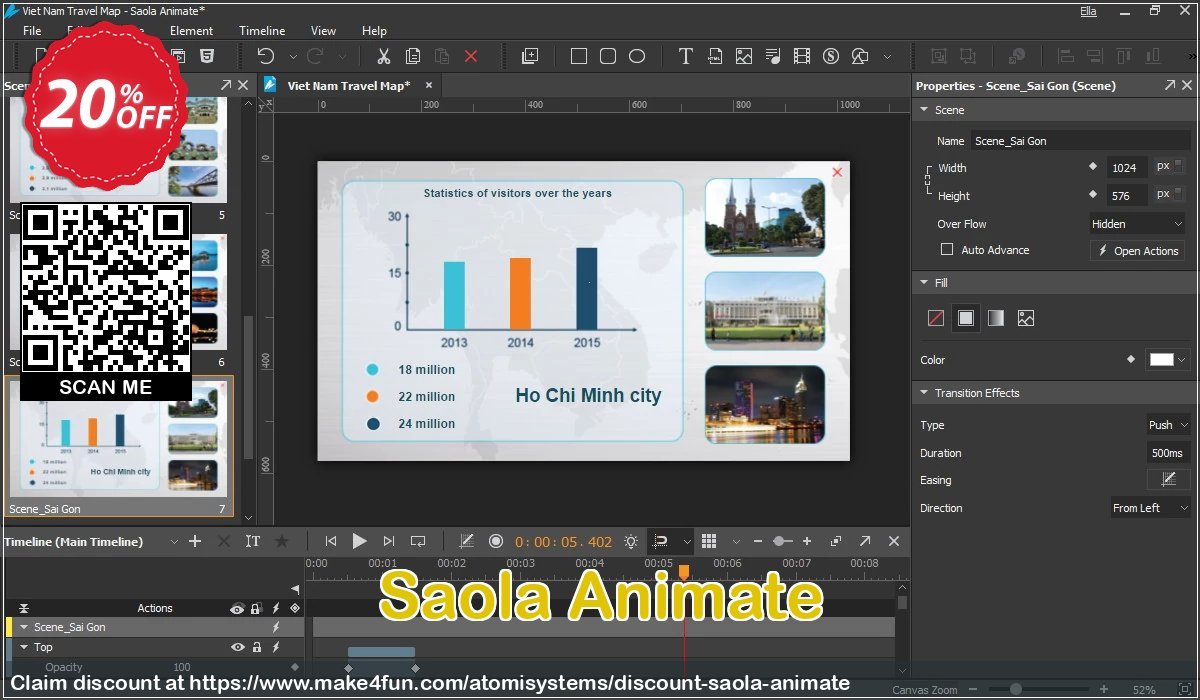This screenshot has width=1200, height=700.
Task: Click the Open Actions button
Action: (x=1137, y=251)
